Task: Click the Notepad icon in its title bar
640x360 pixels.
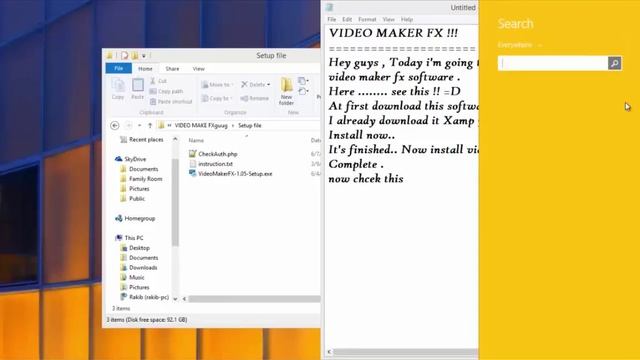Action: coord(330,7)
